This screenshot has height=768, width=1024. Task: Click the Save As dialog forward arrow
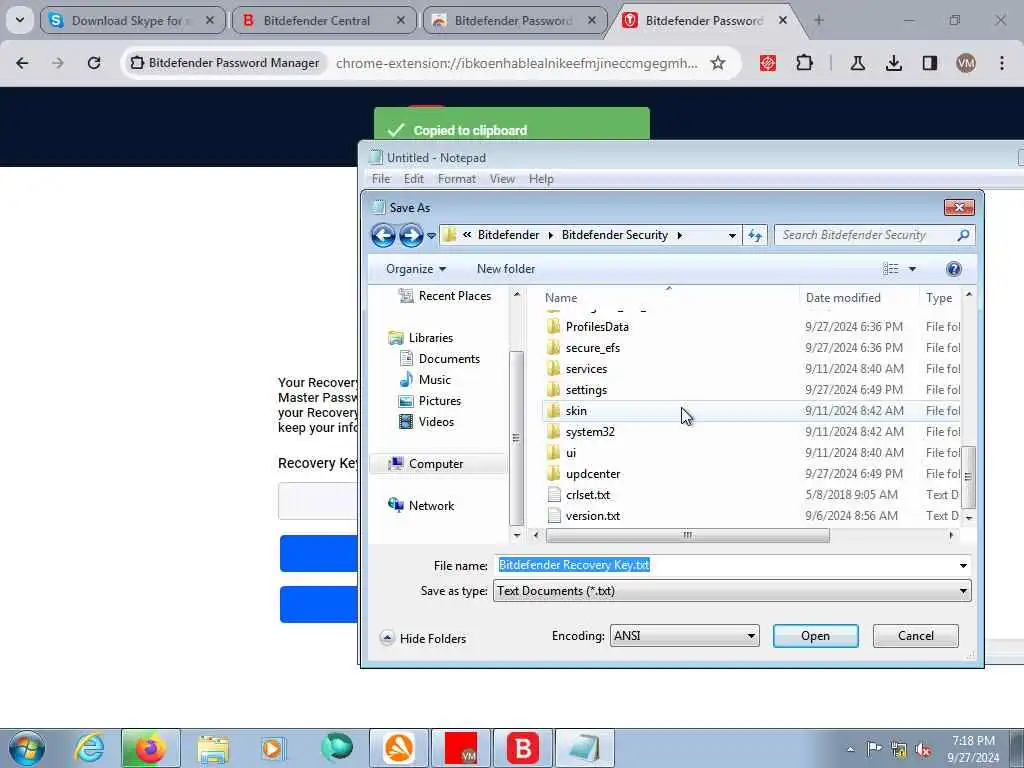click(411, 235)
